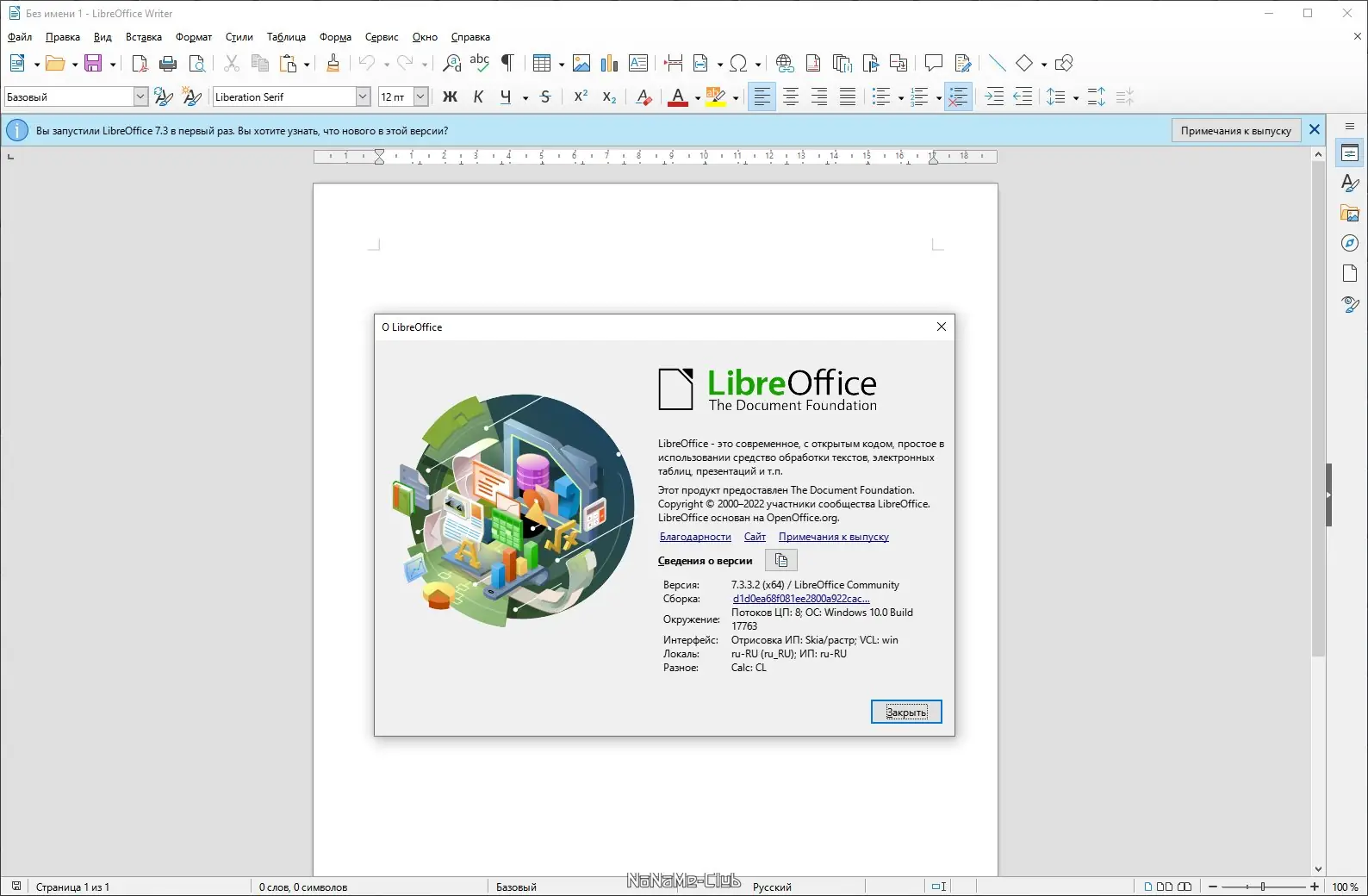The width and height of the screenshot is (1368, 896).
Task: Click the Clone Formatting paintbrush icon
Action: coord(333,64)
